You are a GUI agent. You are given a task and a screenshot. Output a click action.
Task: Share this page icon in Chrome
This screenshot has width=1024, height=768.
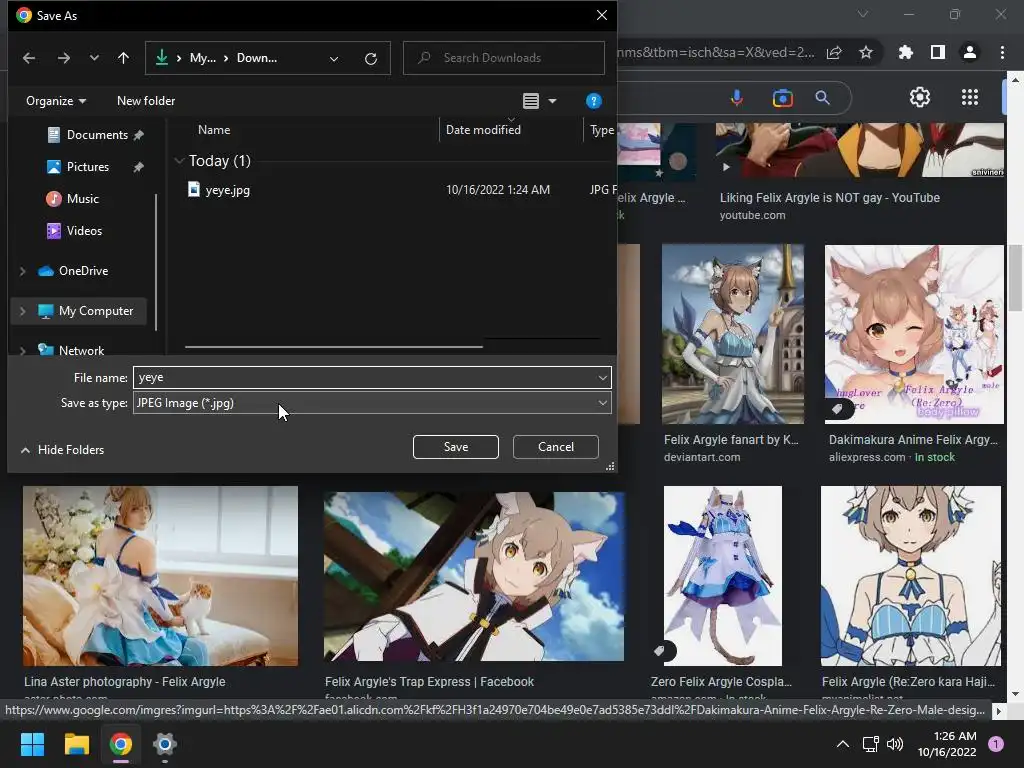[x=834, y=52]
